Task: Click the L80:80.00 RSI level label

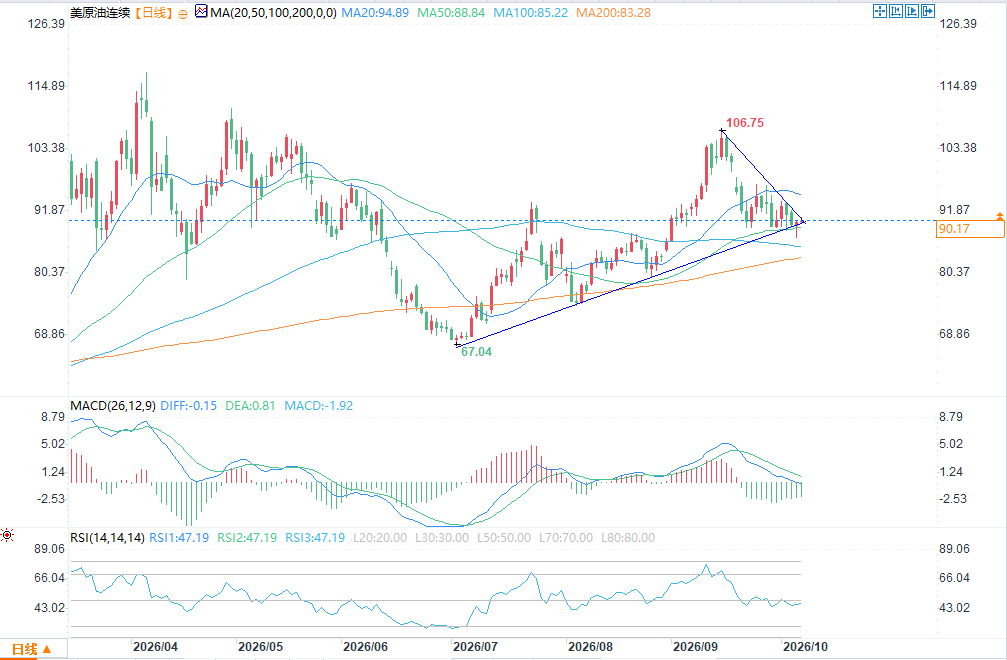Action: pos(628,538)
